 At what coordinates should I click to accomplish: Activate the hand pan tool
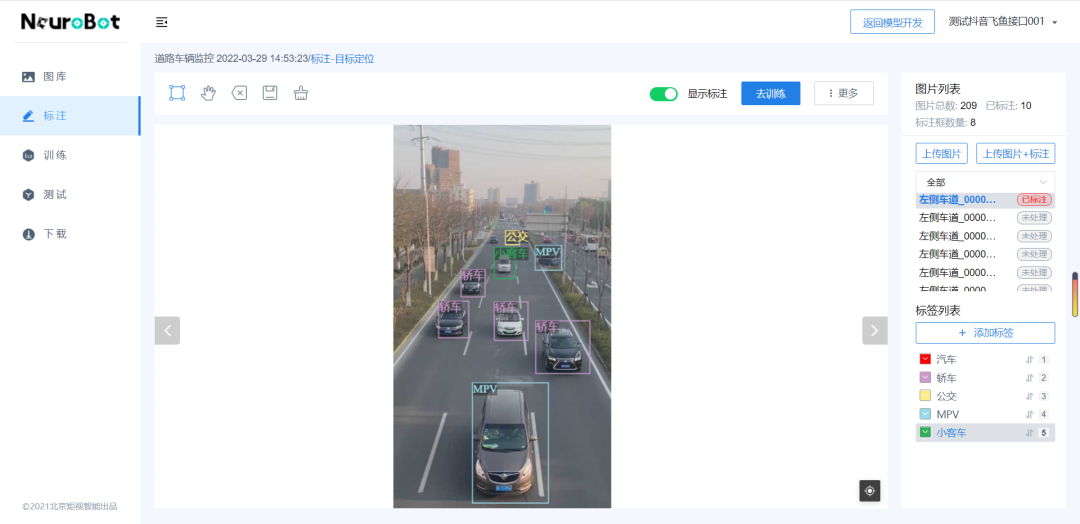click(x=208, y=93)
